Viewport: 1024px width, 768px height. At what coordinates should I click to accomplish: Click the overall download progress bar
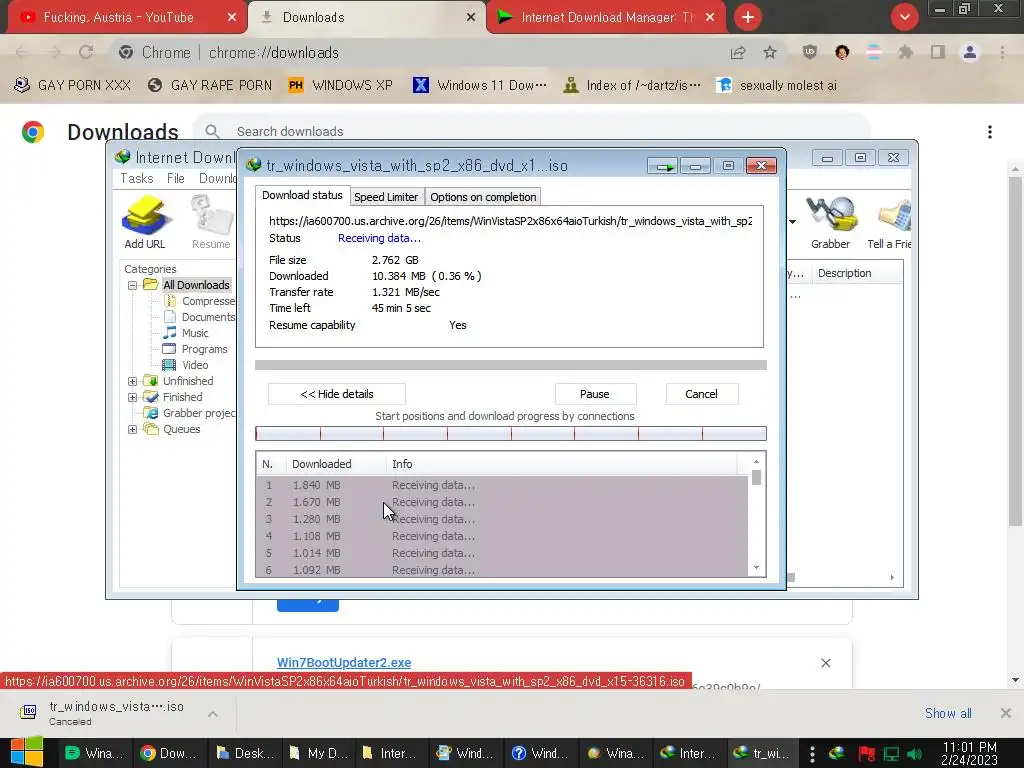[511, 365]
